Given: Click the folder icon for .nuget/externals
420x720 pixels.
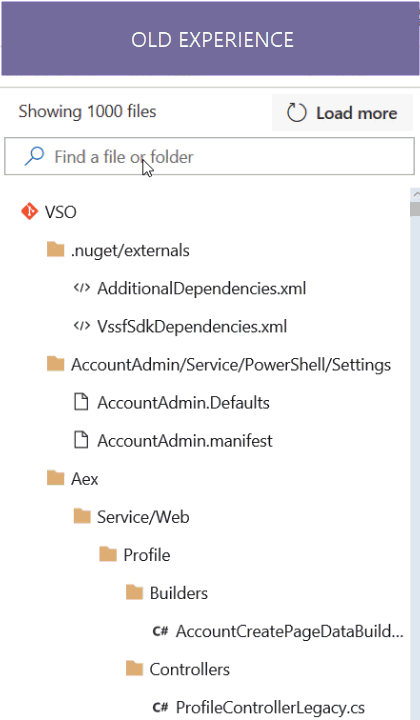Looking at the screenshot, I should coord(56,249).
